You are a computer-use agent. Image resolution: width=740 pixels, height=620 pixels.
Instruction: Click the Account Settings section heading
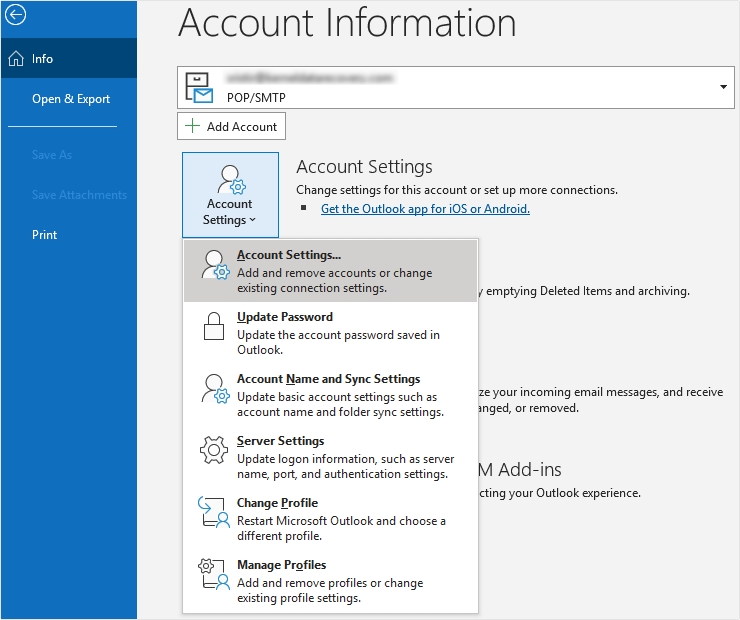pyautogui.click(x=364, y=167)
